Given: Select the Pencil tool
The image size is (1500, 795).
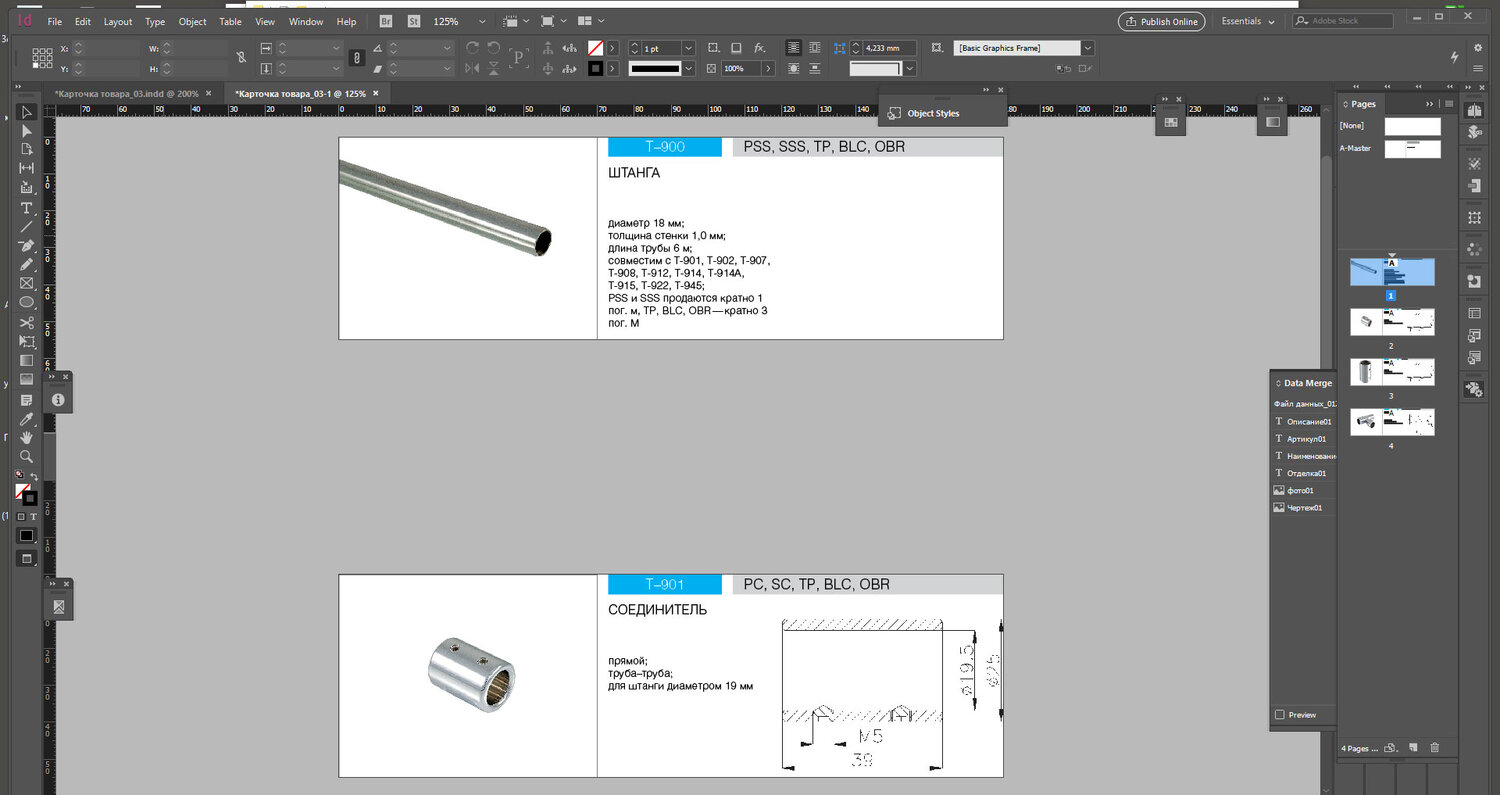Looking at the screenshot, I should [27, 265].
